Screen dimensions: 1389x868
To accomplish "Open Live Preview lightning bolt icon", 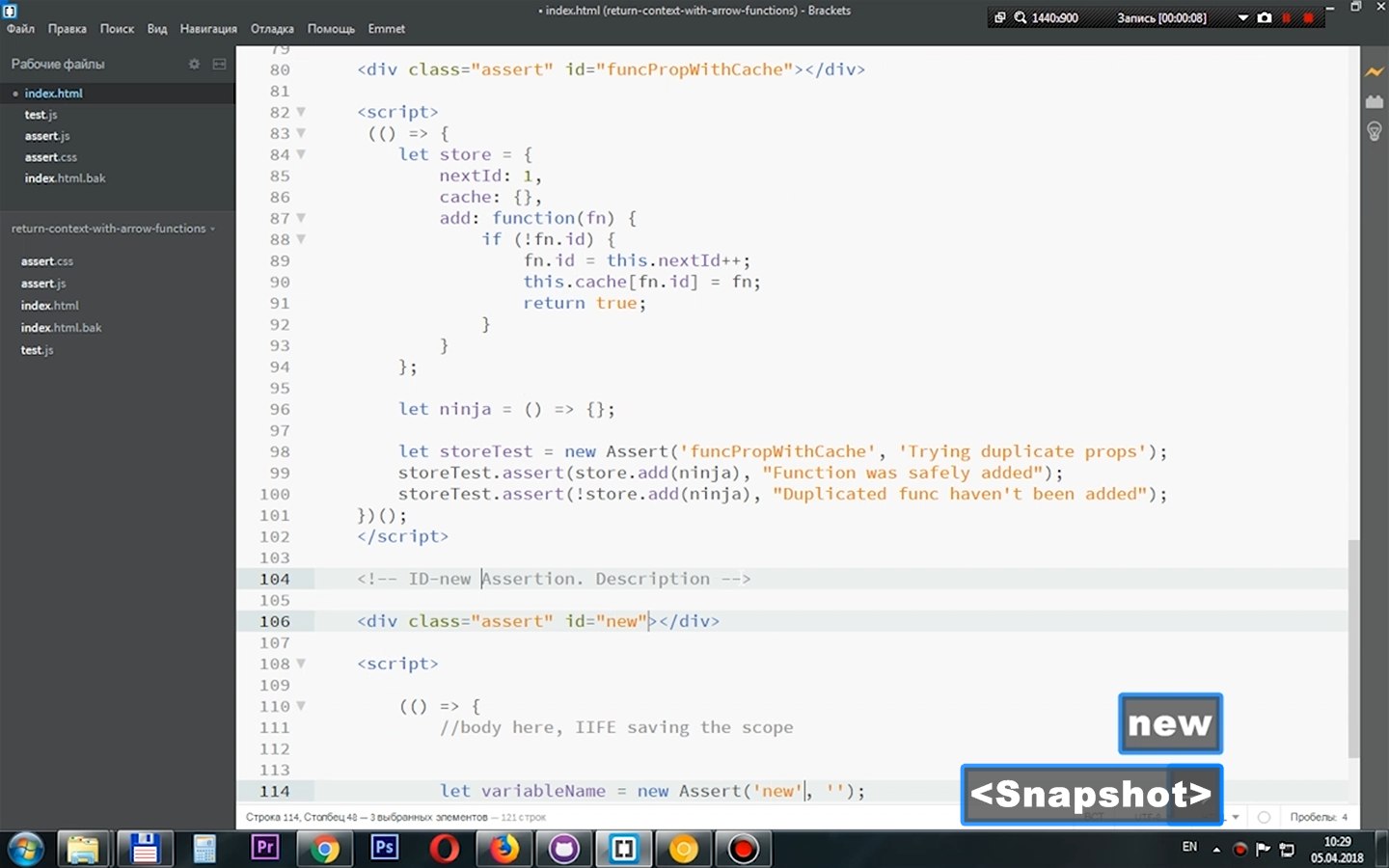I will [1374, 72].
